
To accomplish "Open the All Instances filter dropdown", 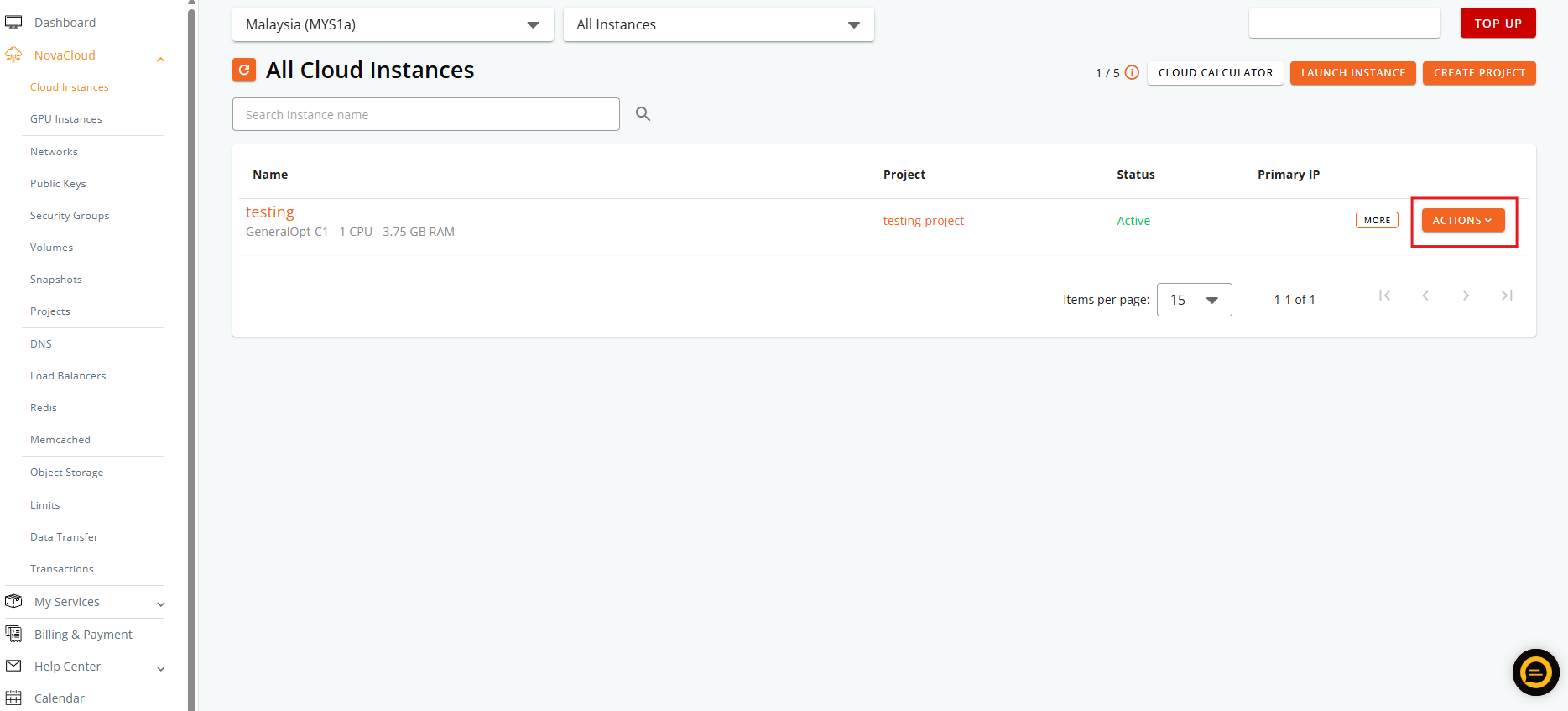I will pos(719,24).
